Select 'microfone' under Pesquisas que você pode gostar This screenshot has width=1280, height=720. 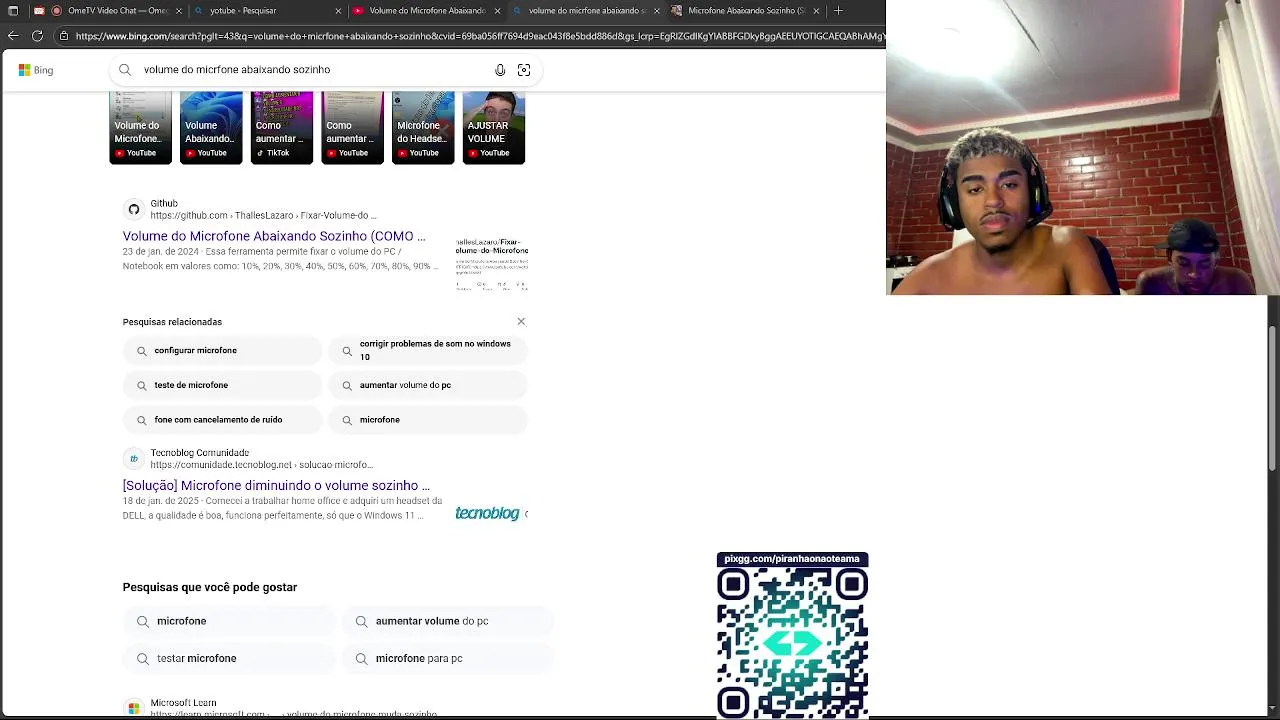pos(229,621)
